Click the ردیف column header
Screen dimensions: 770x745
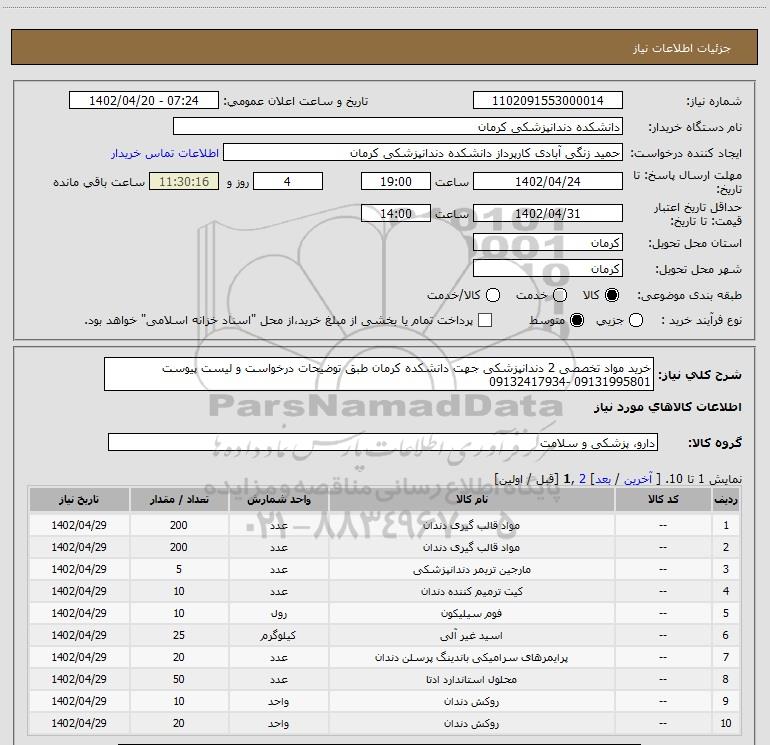tap(726, 499)
